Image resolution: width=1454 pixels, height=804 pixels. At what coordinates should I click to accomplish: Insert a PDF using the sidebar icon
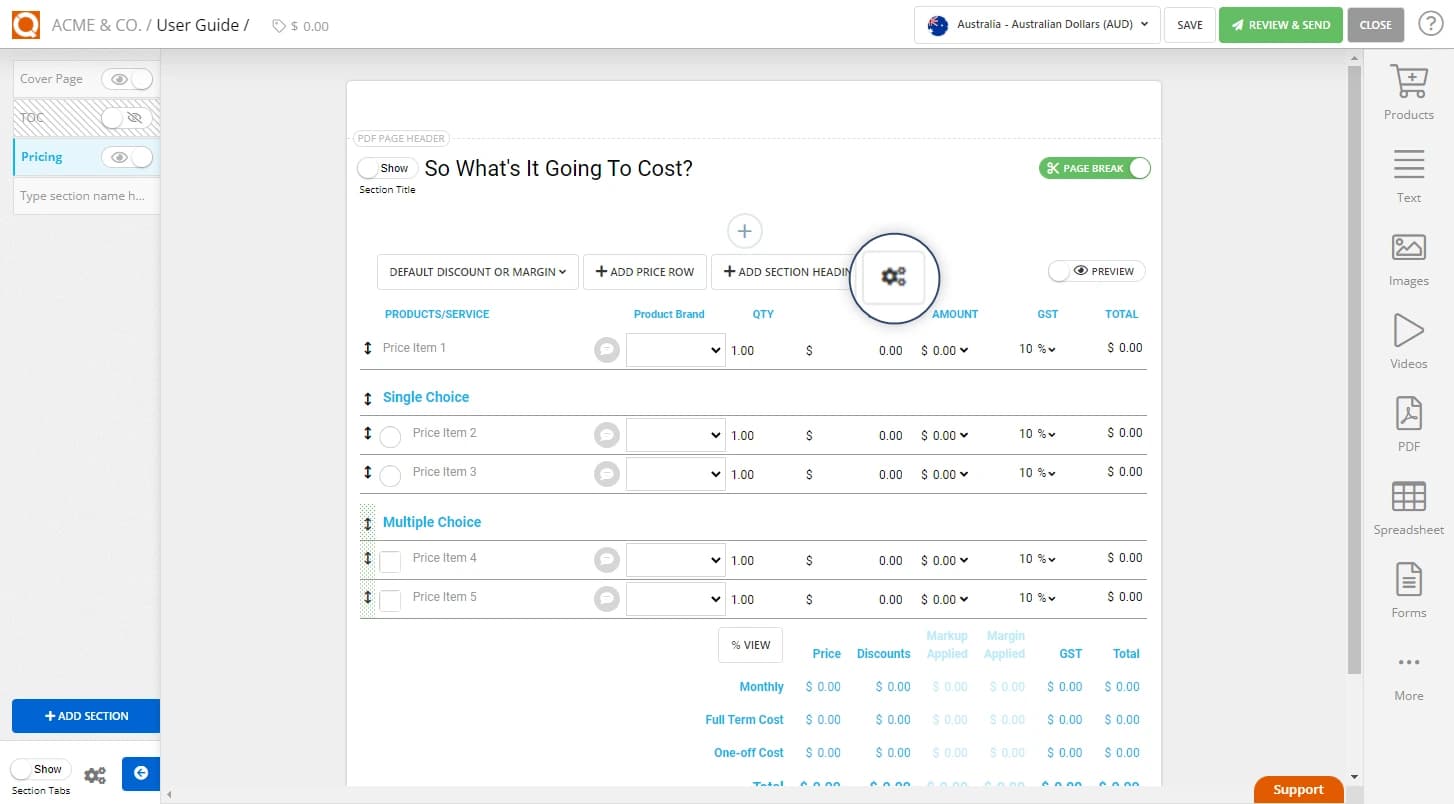click(x=1408, y=422)
